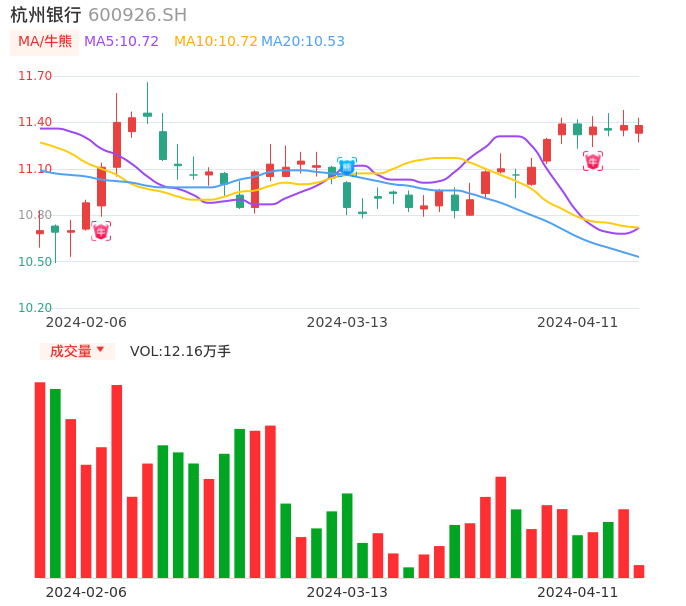Select the 成交量 volume label

[70, 351]
